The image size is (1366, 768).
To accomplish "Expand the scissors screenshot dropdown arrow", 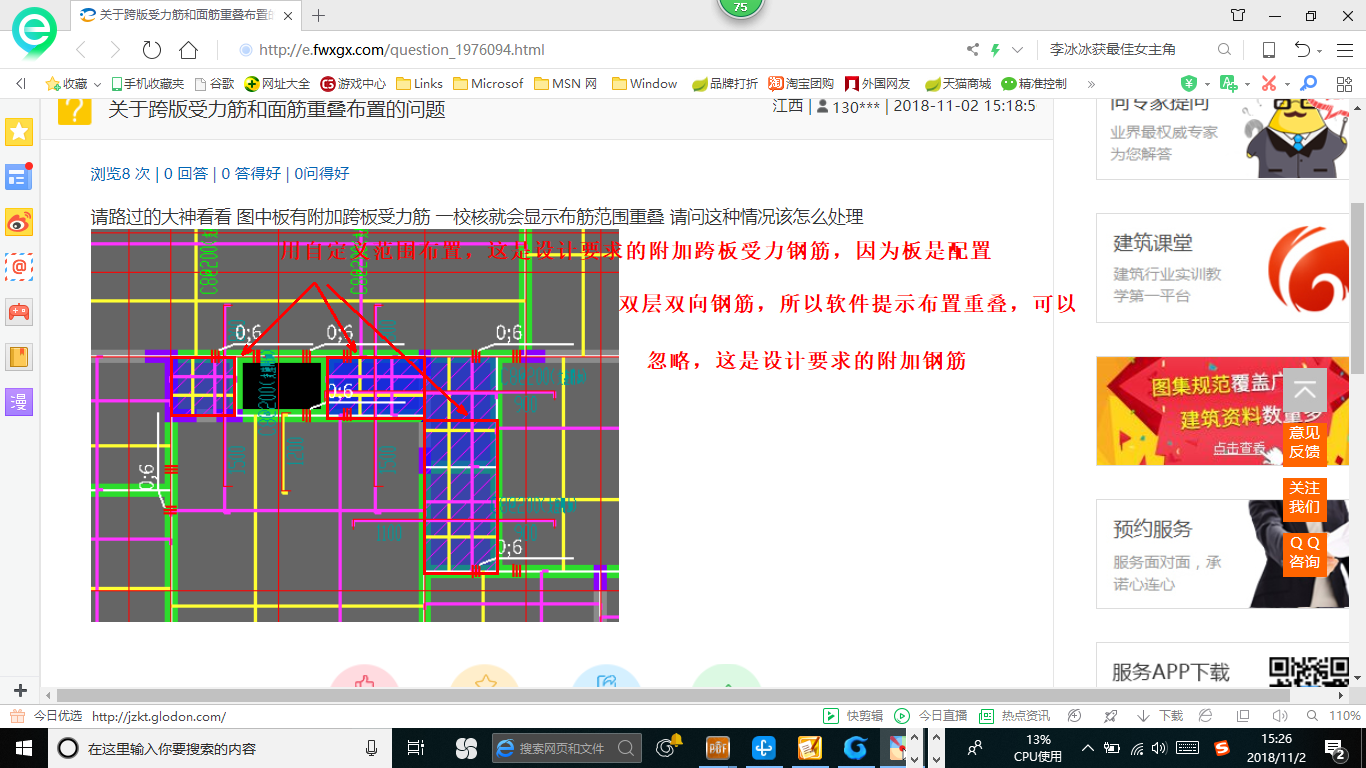I will [1287, 85].
